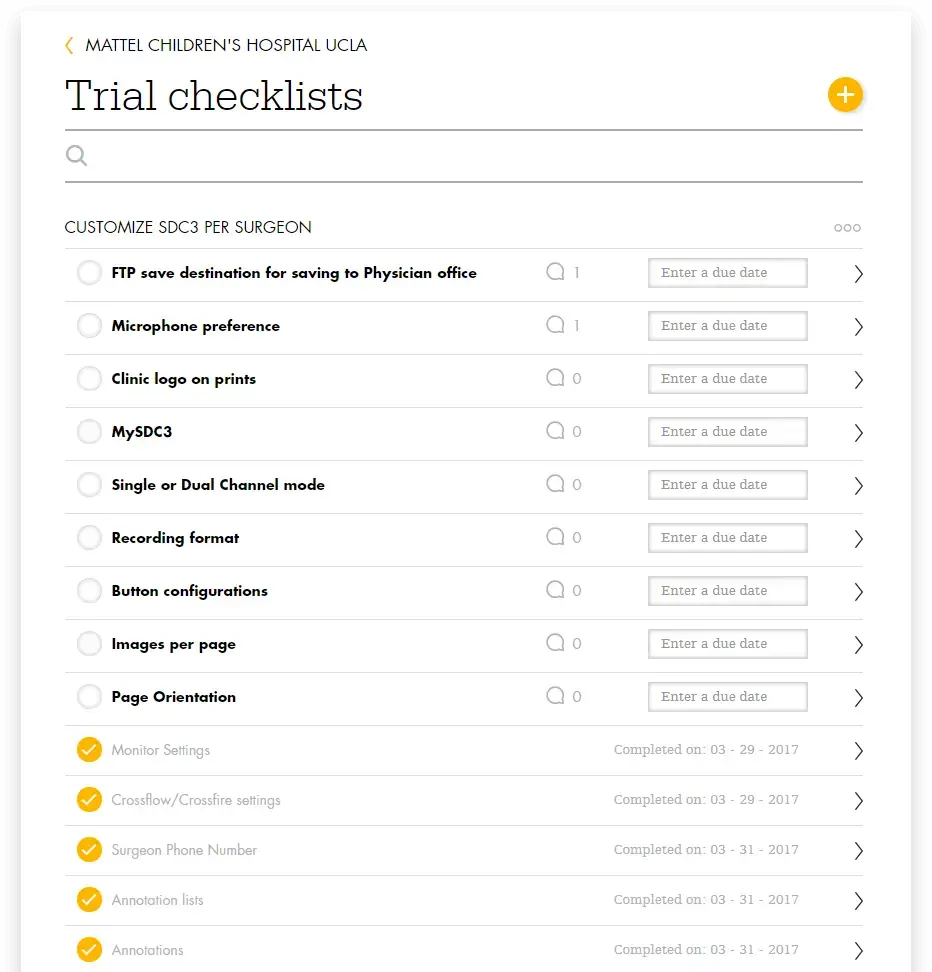The height and width of the screenshot is (972, 932).
Task: Focus the checklist search field
Action: click(x=470, y=156)
